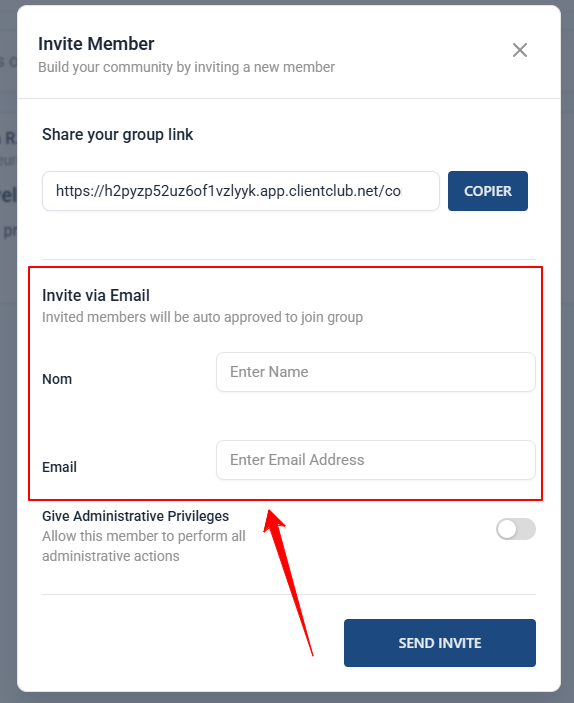Enable the Give Administrative Privileges switch
The image size is (574, 703).
pyautogui.click(x=516, y=529)
